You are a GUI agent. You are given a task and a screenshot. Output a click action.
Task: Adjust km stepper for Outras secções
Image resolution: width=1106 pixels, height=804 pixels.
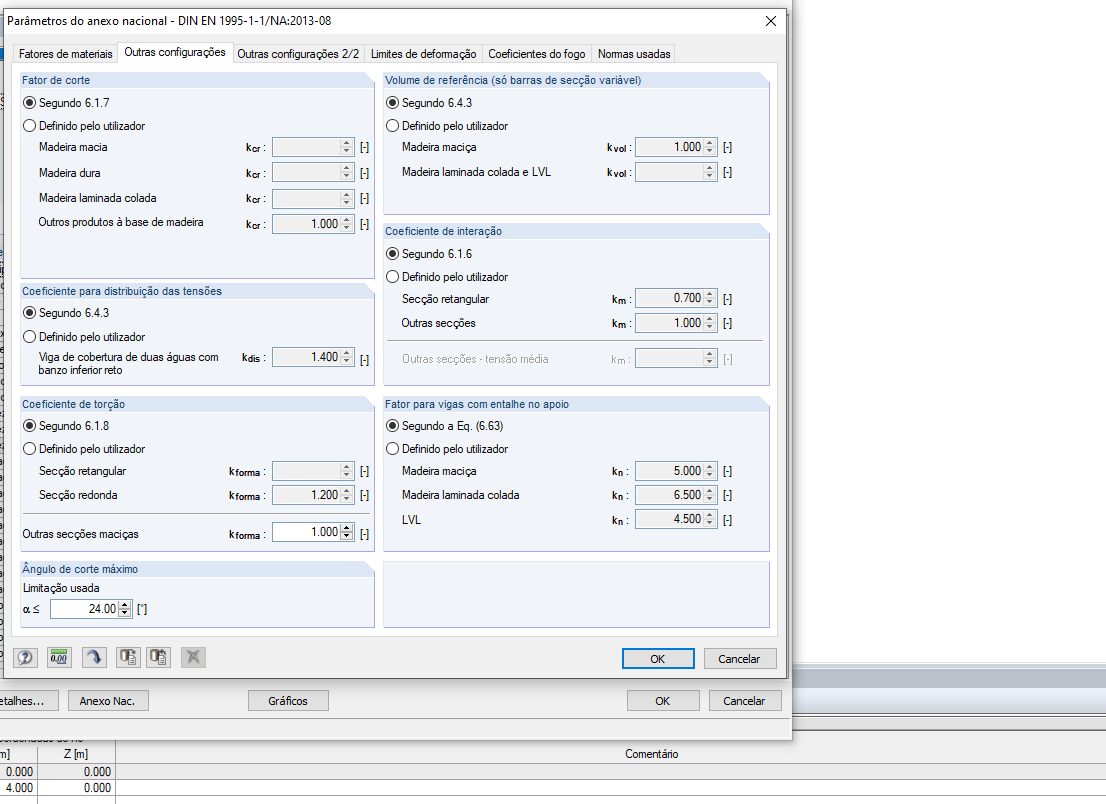coord(710,323)
